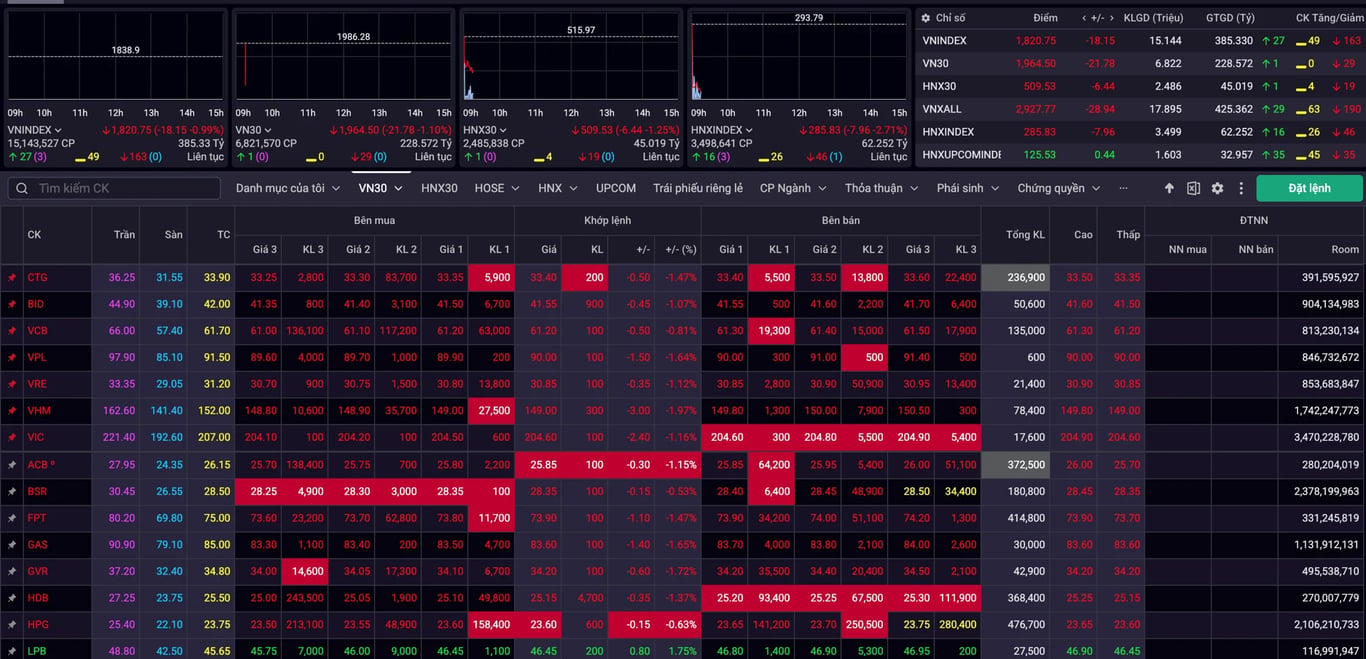Change the VNINDEX chart index selector

pos(35,130)
